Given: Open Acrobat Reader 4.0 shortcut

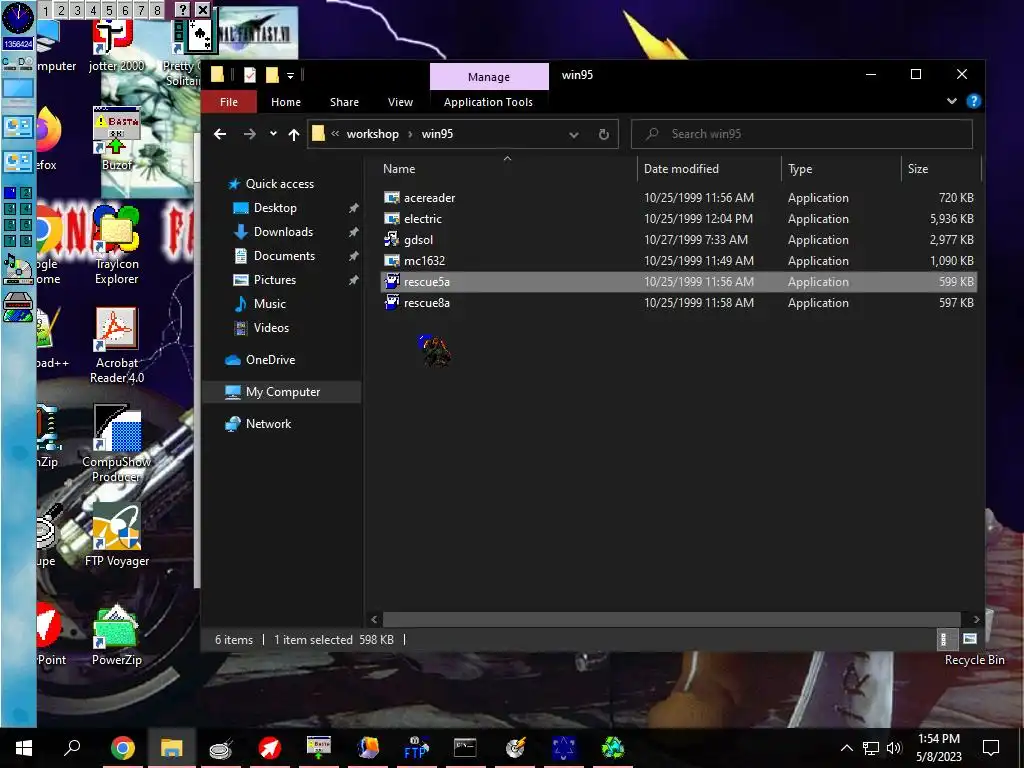Looking at the screenshot, I should click(x=116, y=345).
